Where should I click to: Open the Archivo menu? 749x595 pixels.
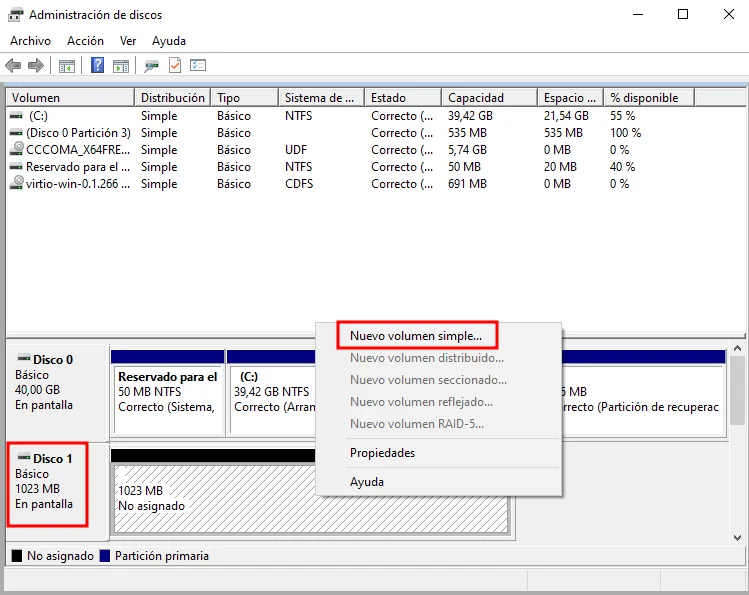pos(30,41)
